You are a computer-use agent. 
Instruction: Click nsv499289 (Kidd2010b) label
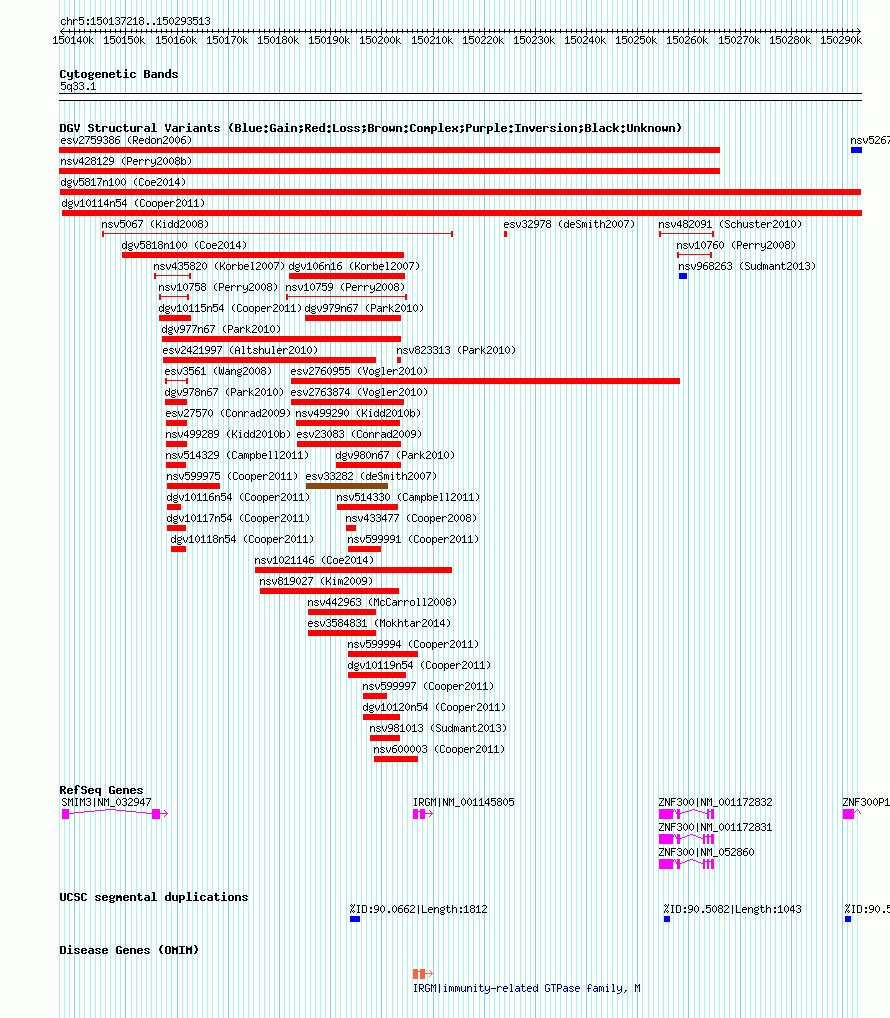point(229,434)
